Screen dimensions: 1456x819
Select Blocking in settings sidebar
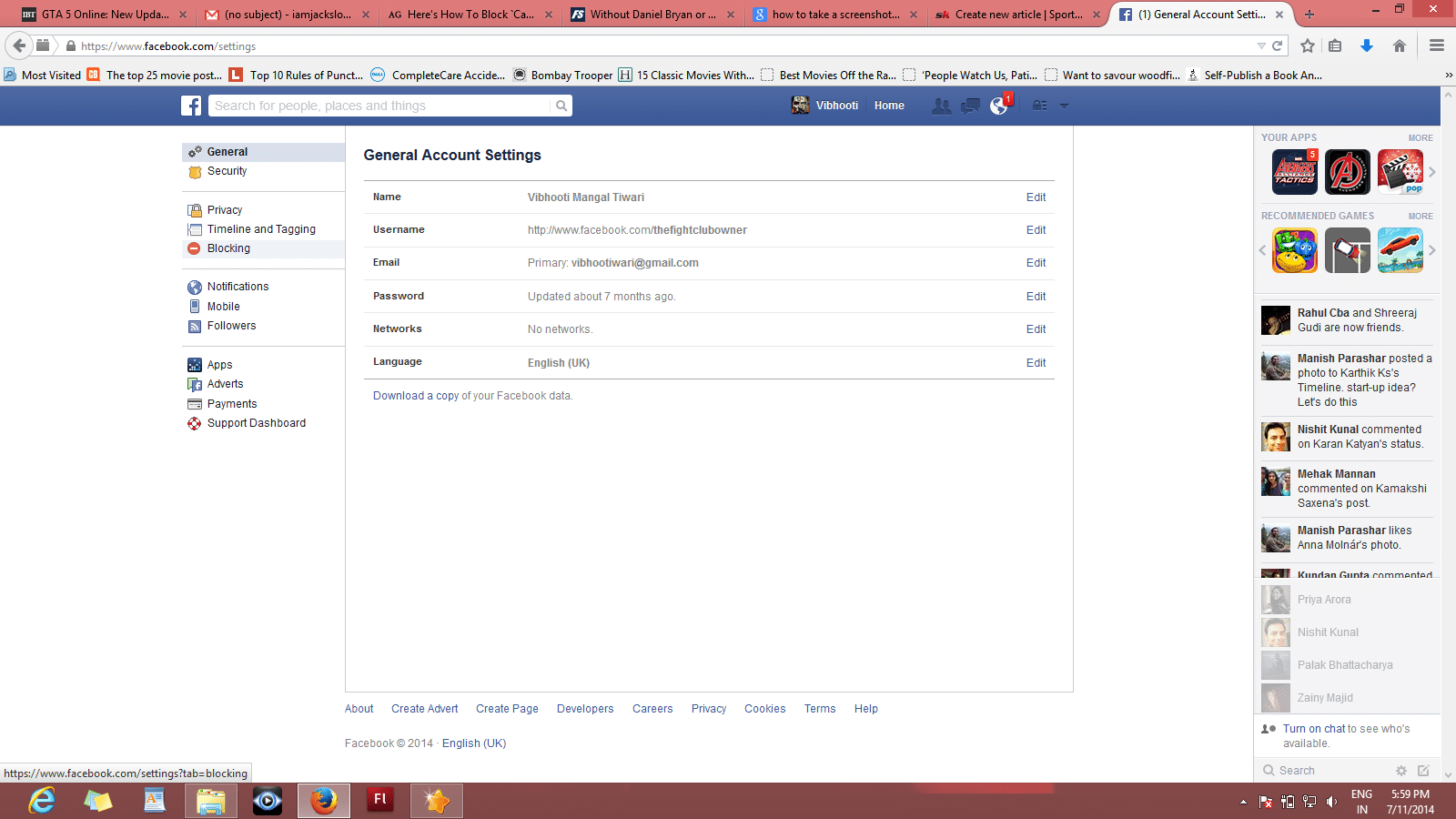click(228, 248)
